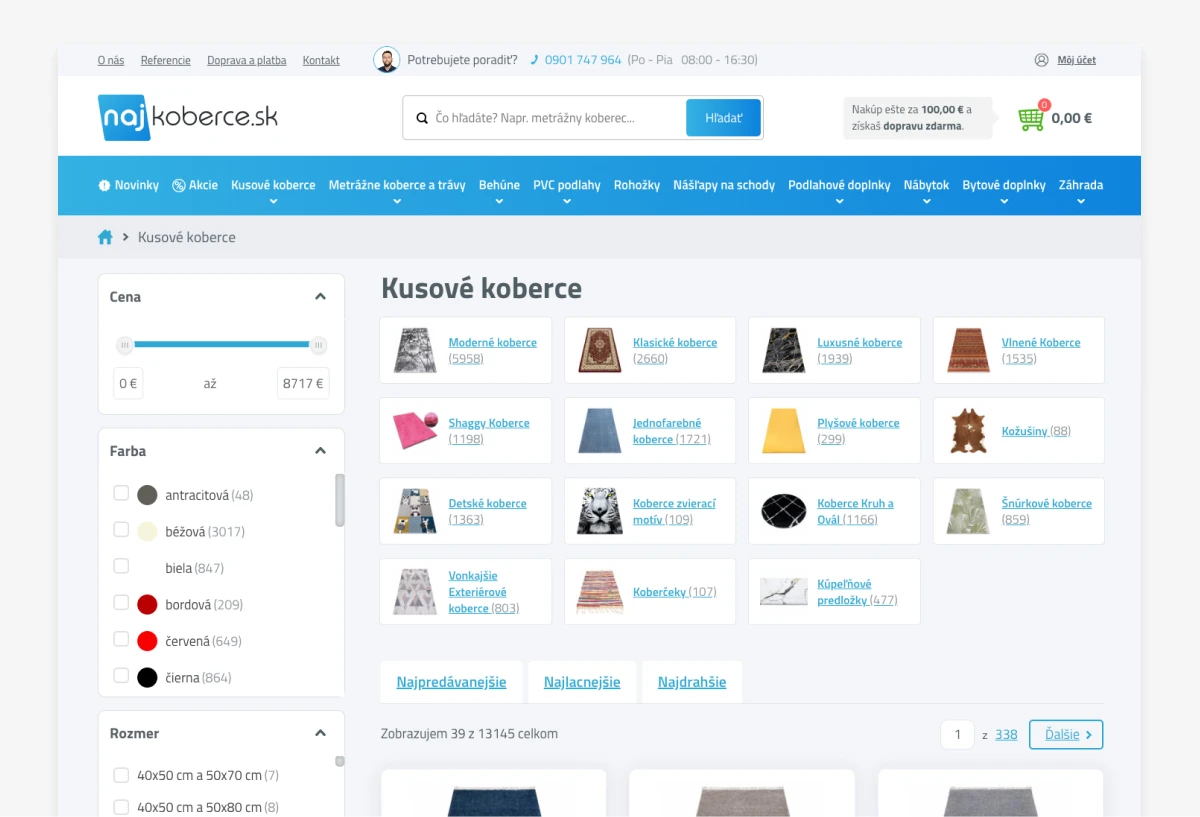Expand Kusové koberce menu dropdown
Image resolution: width=1200 pixels, height=817 pixels.
pos(273,201)
